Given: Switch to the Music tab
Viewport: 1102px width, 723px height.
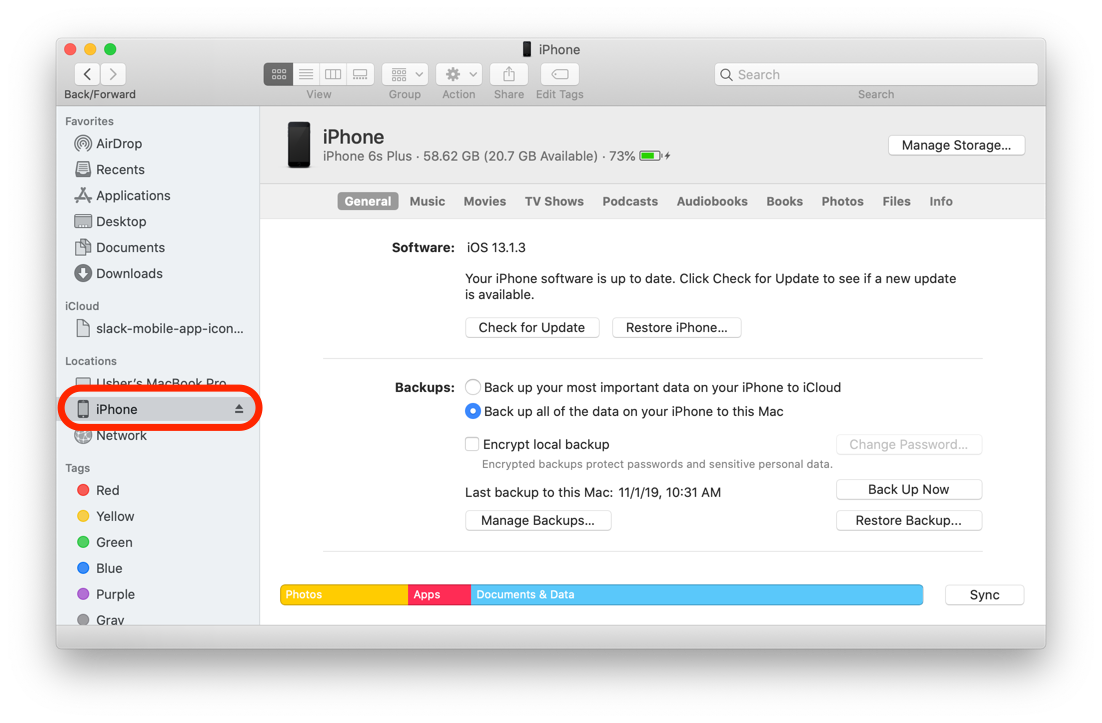Looking at the screenshot, I should pyautogui.click(x=427, y=201).
